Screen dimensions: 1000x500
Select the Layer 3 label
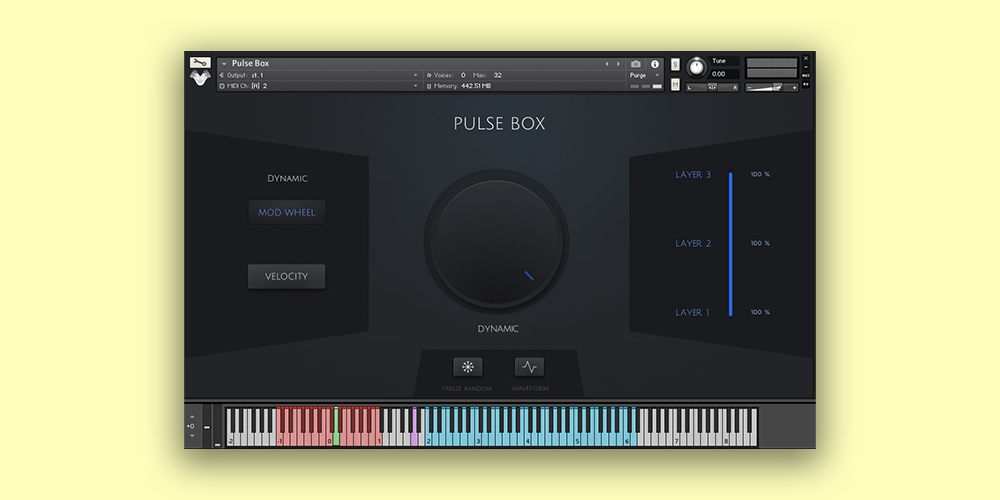click(693, 175)
